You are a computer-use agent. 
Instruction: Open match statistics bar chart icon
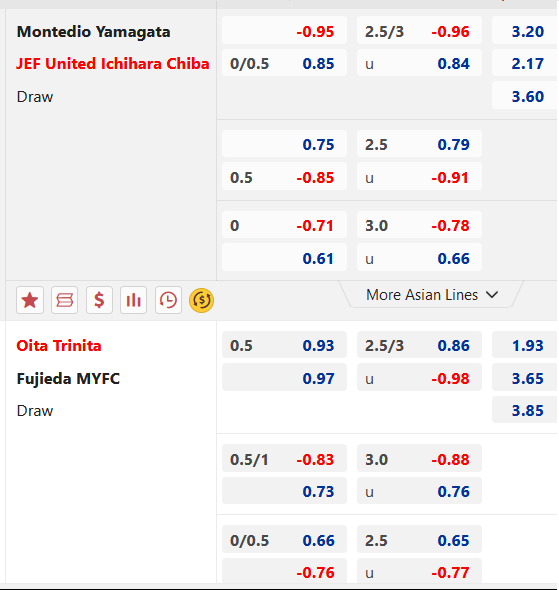134,300
